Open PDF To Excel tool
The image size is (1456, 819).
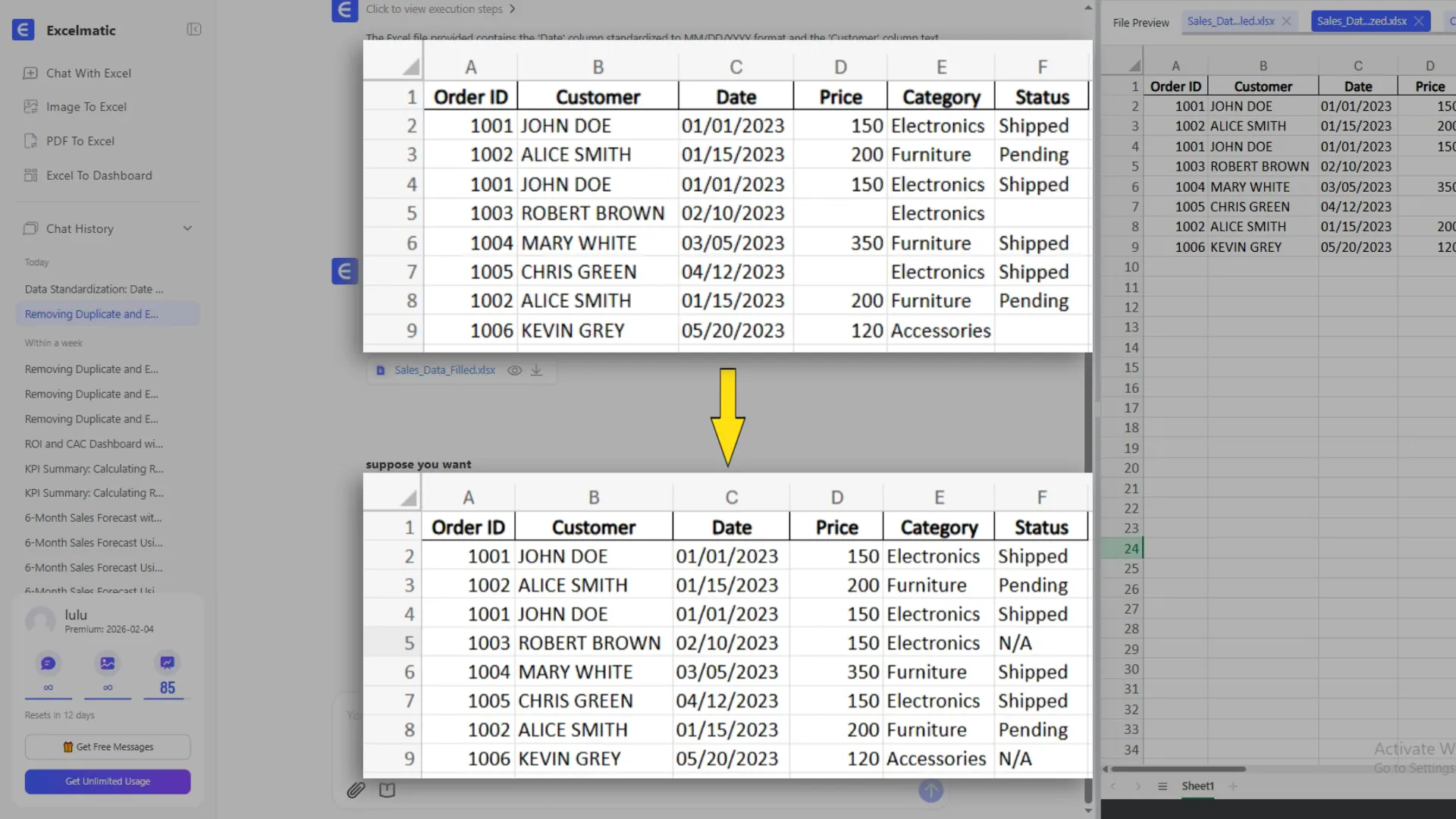pos(80,141)
